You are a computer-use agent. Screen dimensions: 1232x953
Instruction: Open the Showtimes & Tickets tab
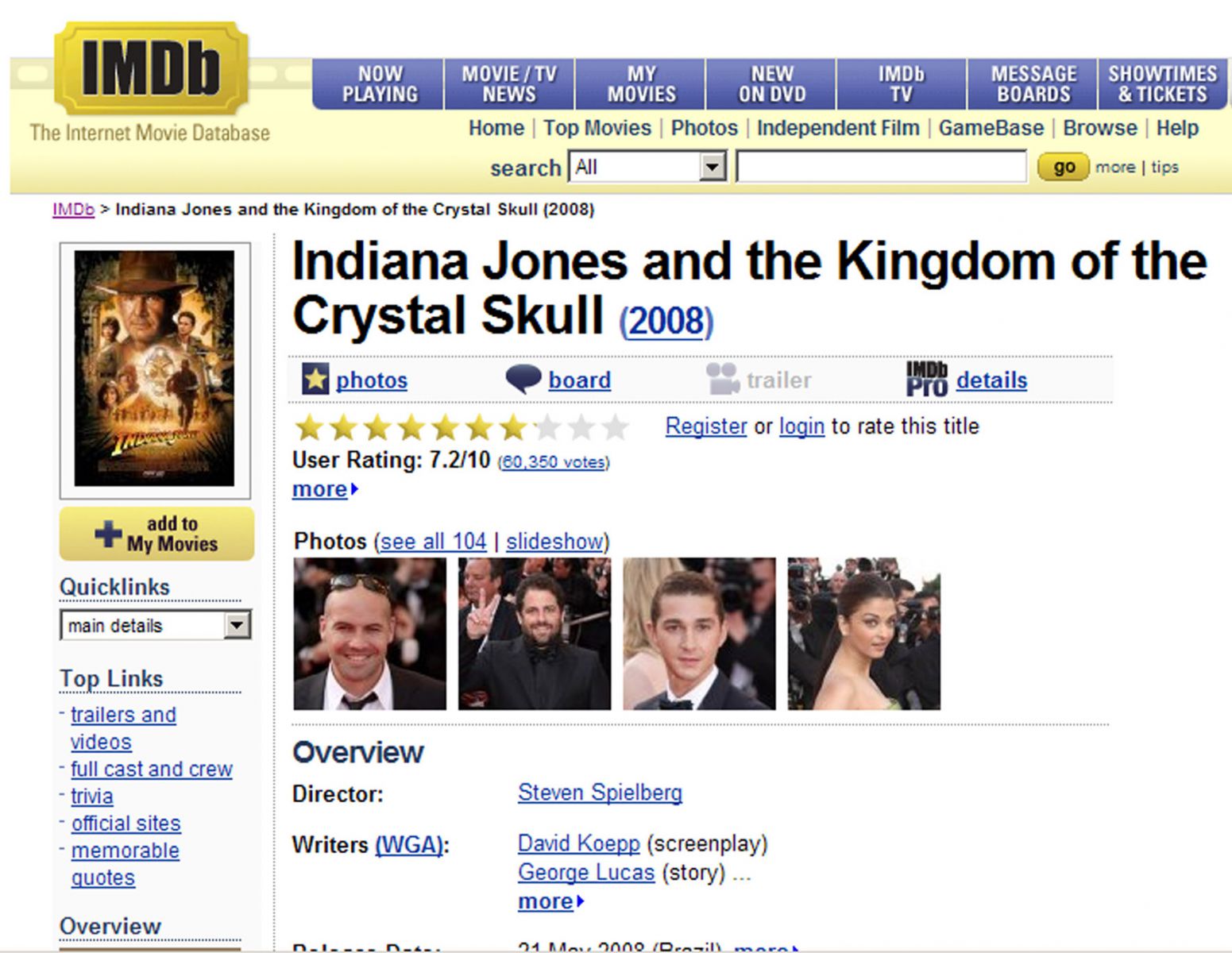(1162, 84)
